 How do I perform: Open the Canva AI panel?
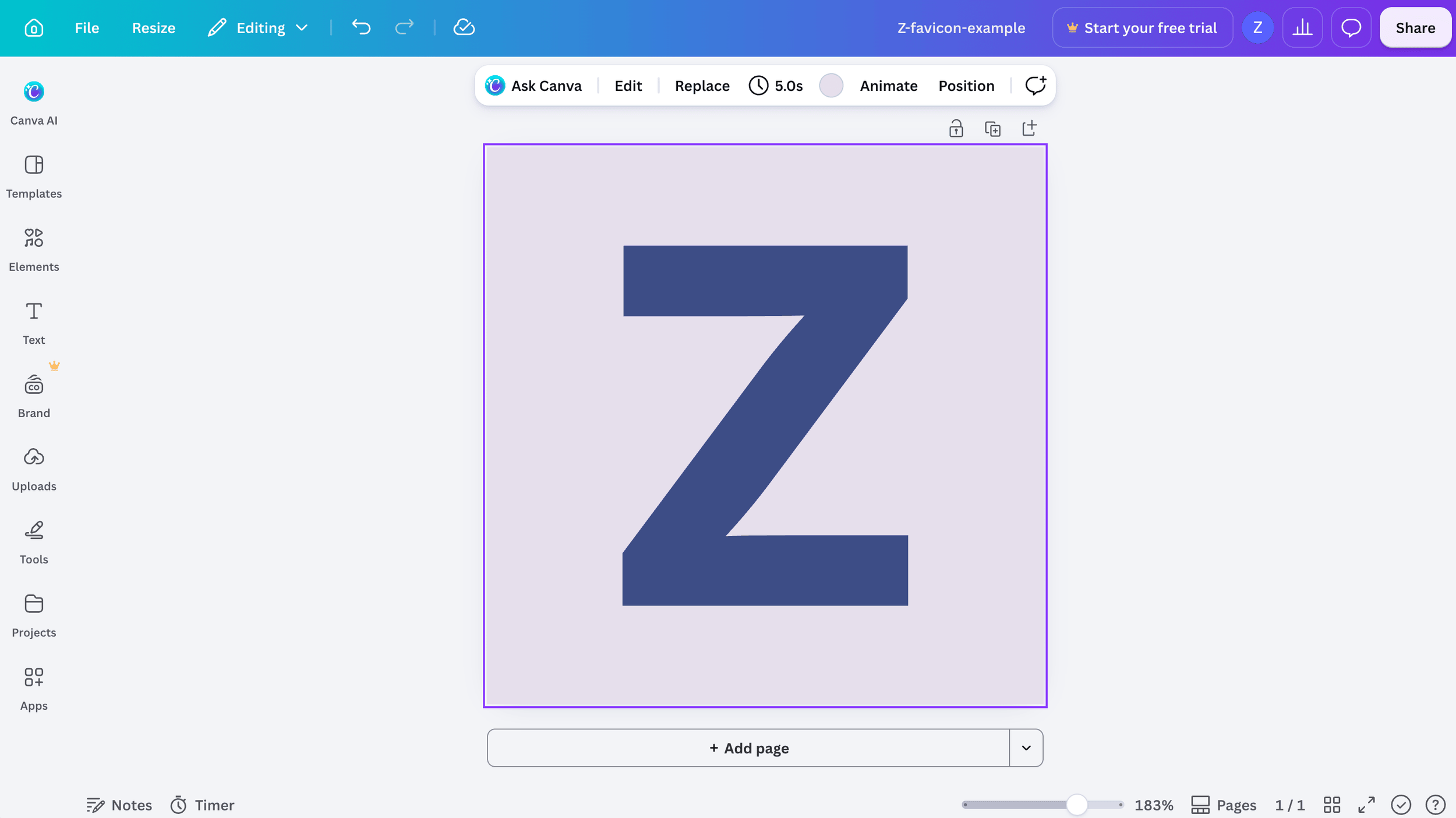[x=34, y=103]
